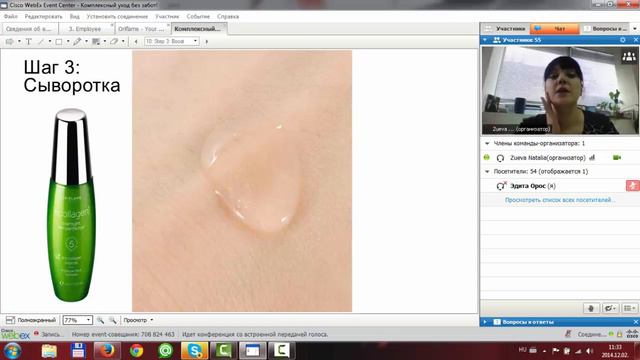Open the annotation color palette
640x360 pixels.
[x=96, y=41]
